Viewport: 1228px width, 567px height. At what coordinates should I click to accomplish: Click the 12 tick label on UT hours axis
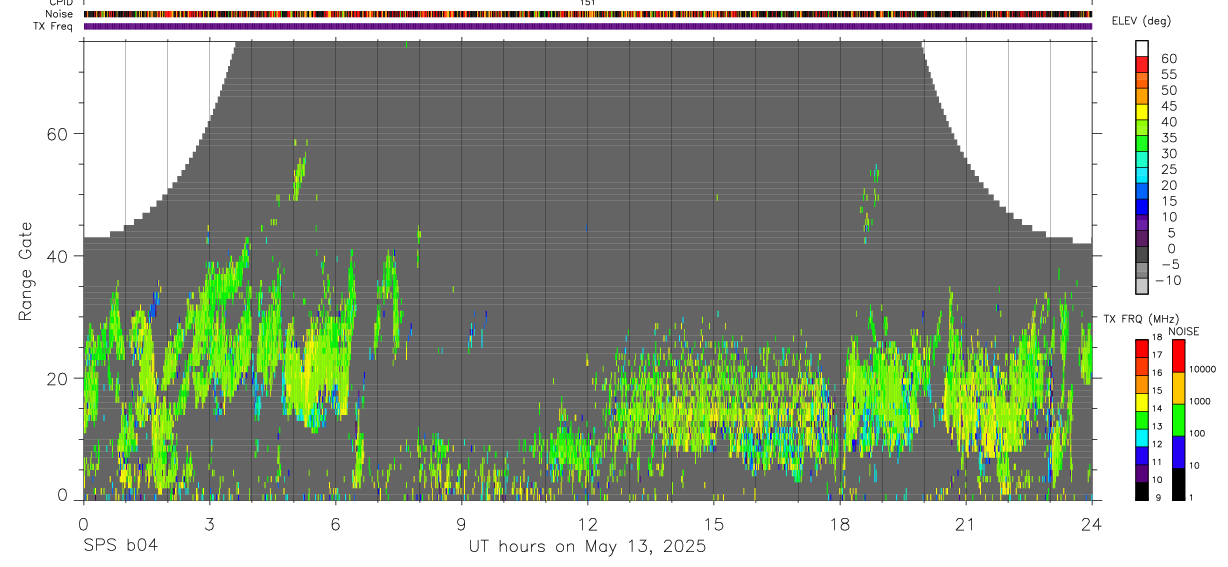point(587,523)
